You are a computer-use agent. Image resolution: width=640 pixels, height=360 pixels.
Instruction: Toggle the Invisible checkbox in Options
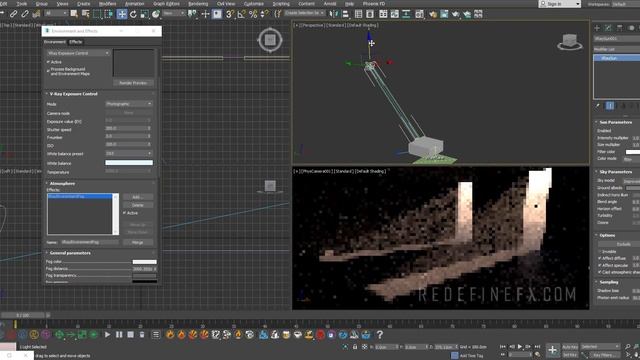[x=600, y=251]
